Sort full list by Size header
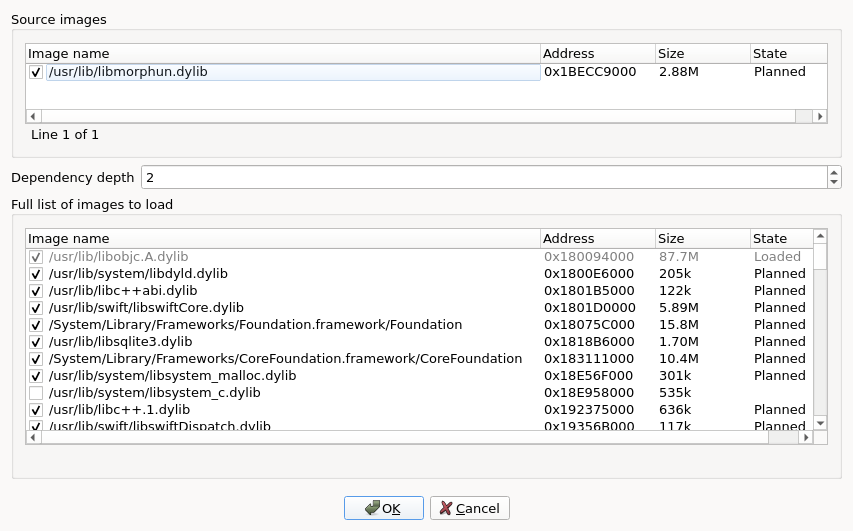This screenshot has height=531, width=853. pyautogui.click(x=703, y=238)
